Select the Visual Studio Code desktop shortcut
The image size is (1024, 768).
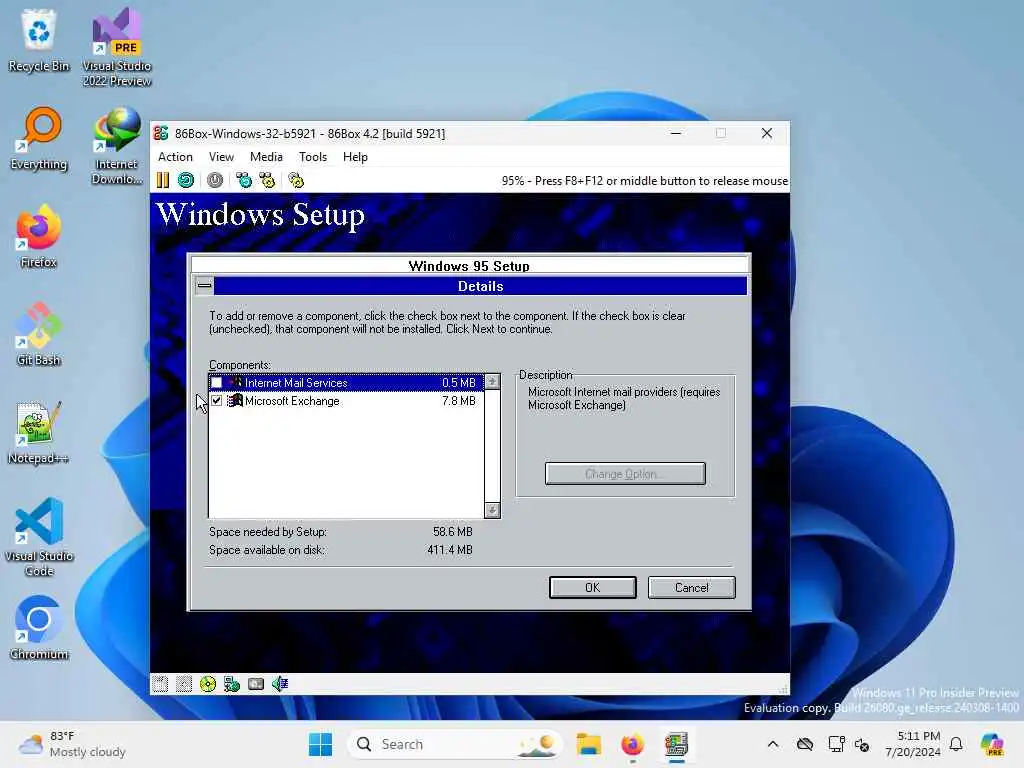coord(39,537)
